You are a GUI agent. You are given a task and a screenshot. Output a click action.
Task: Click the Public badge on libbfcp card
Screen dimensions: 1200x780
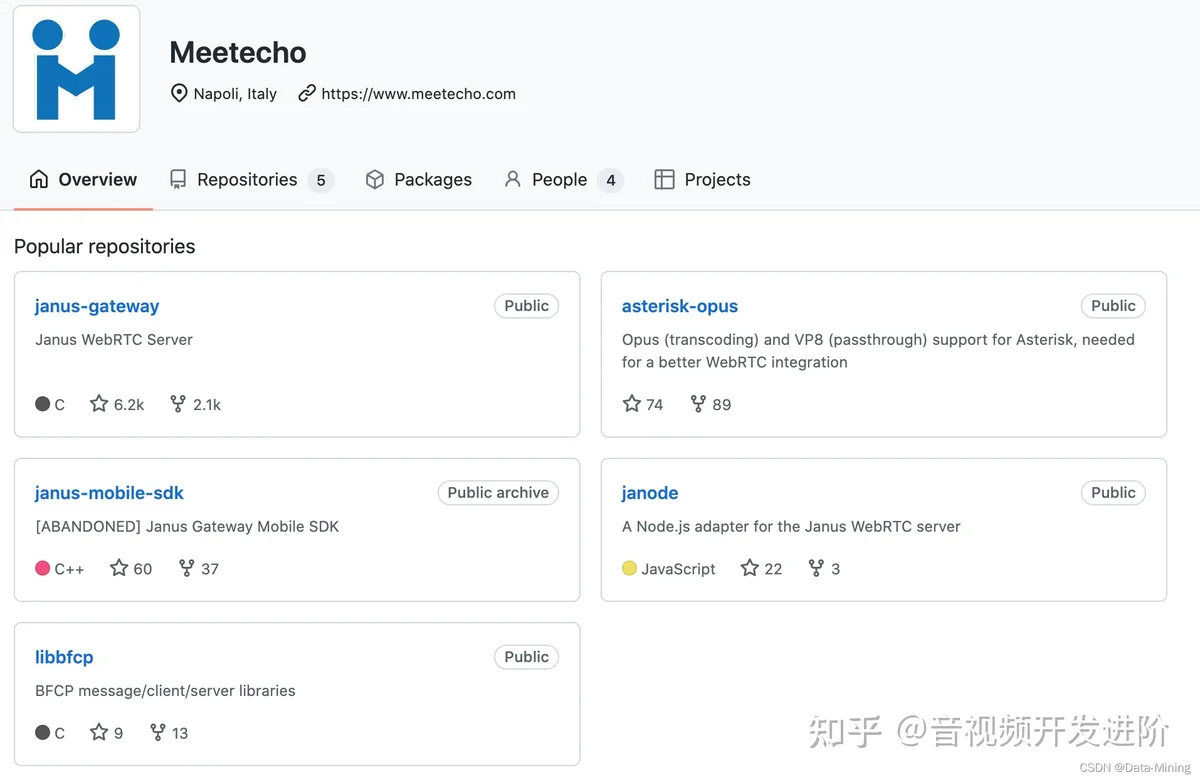pyautogui.click(x=526, y=657)
